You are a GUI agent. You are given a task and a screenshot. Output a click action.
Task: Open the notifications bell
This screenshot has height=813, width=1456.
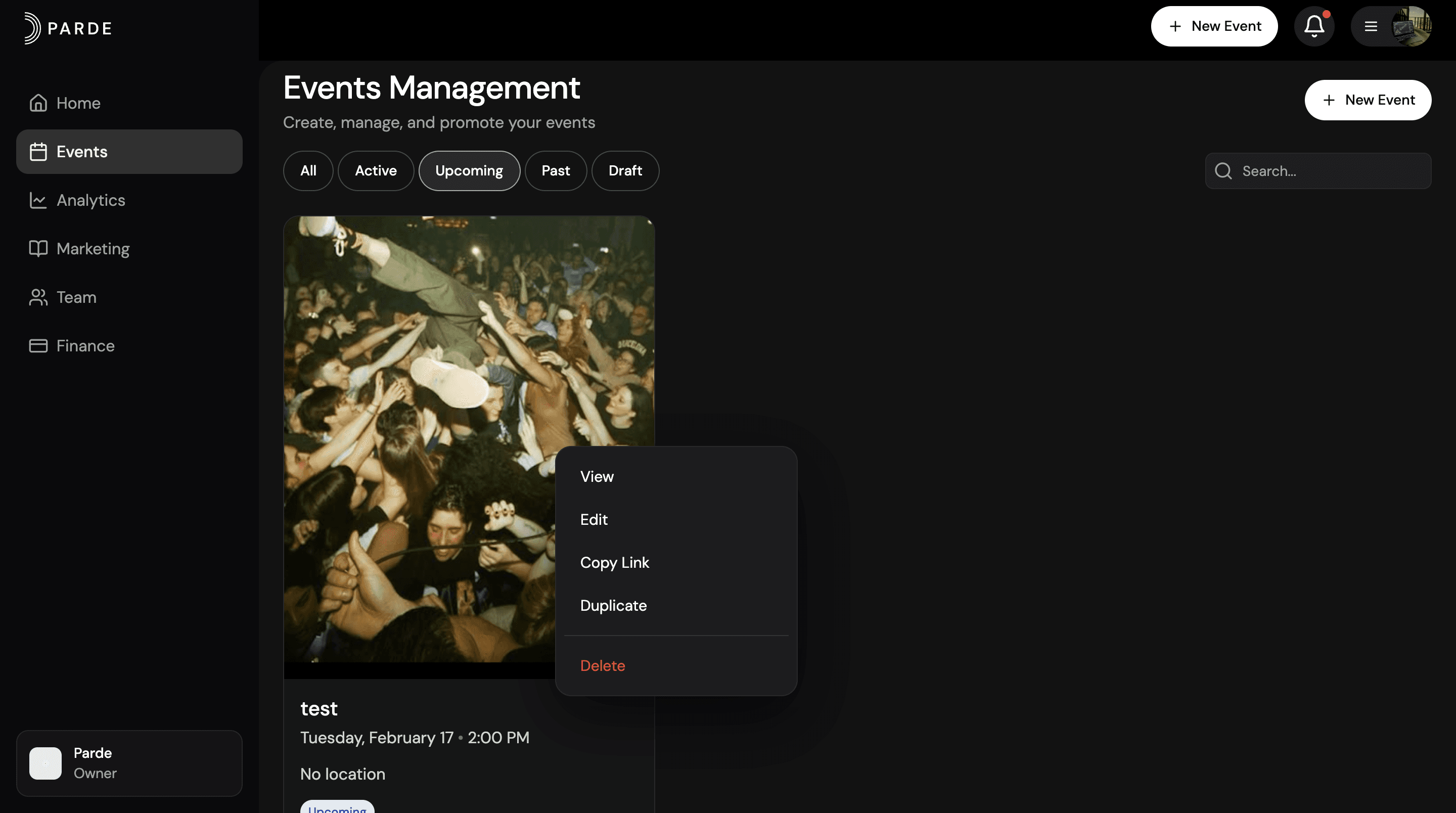click(1313, 27)
